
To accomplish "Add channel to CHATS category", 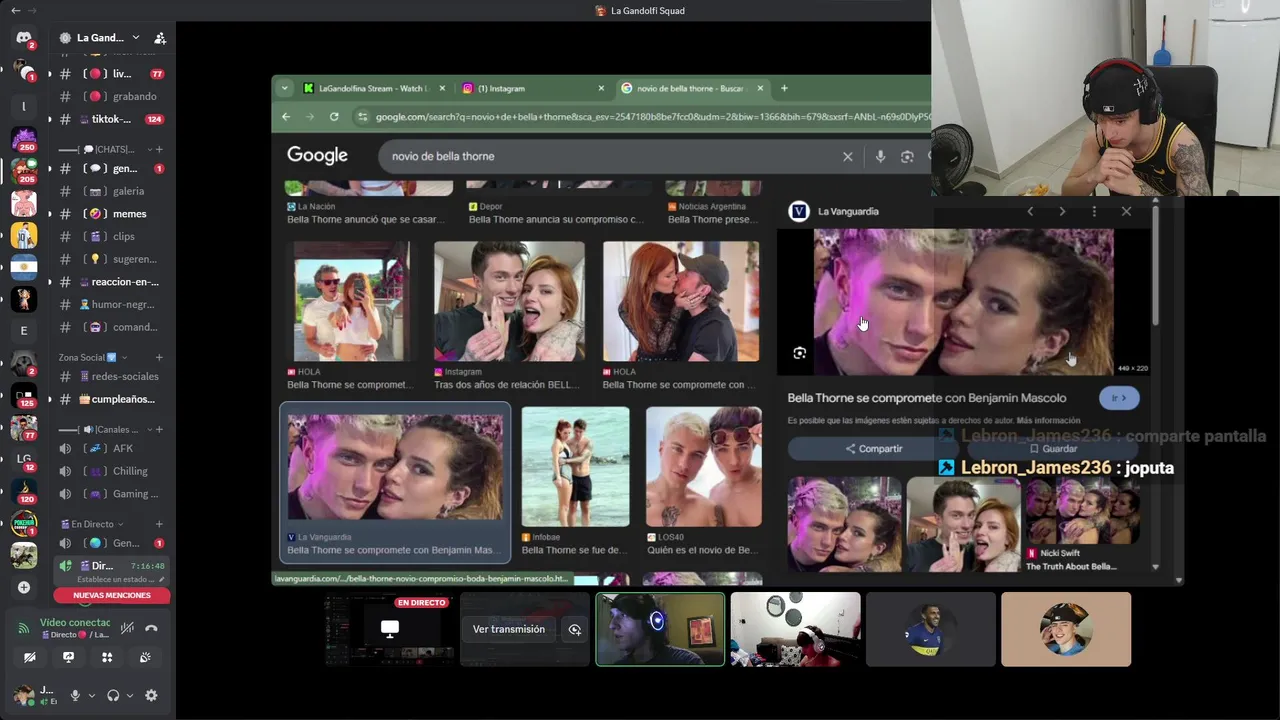I will pos(159,149).
